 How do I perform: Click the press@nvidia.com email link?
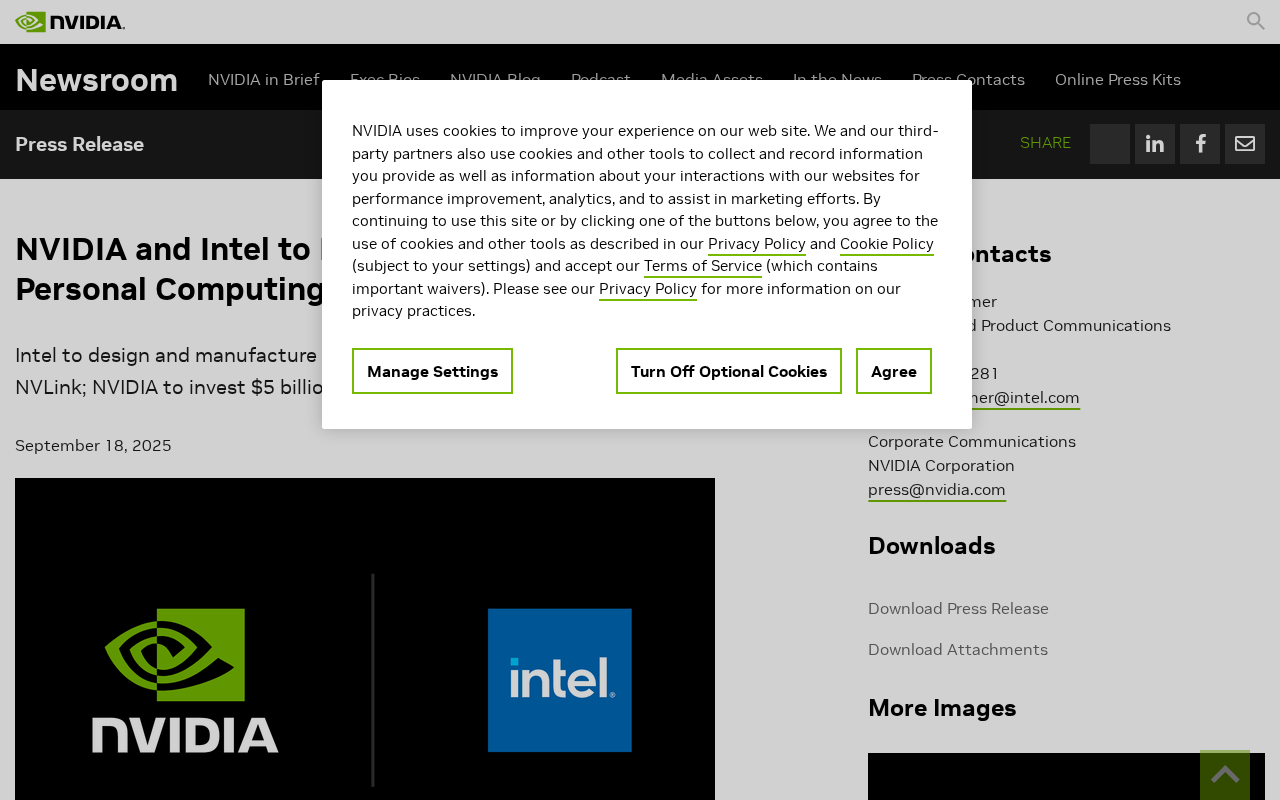(937, 490)
